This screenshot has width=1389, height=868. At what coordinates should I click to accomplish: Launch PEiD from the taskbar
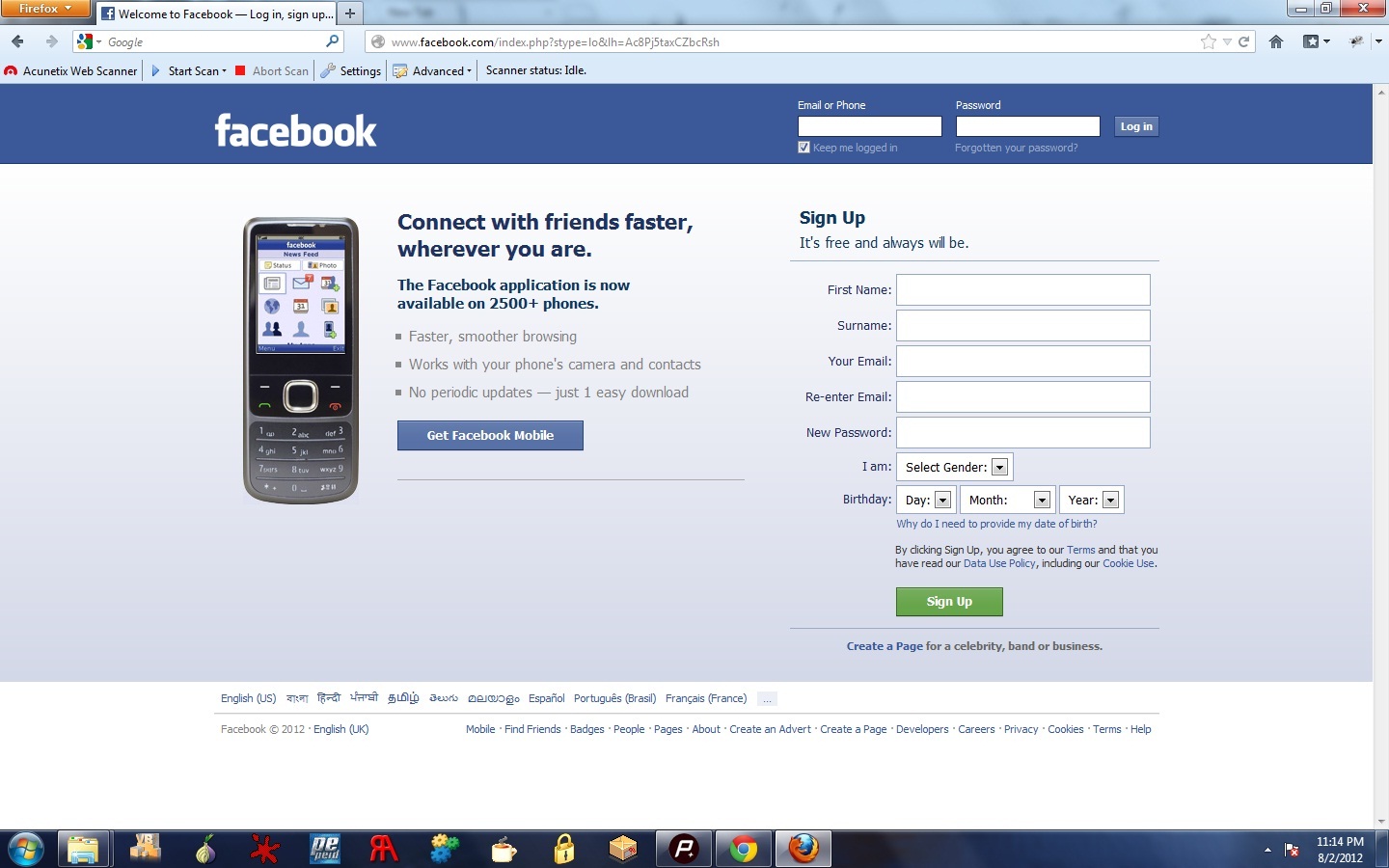(325, 850)
